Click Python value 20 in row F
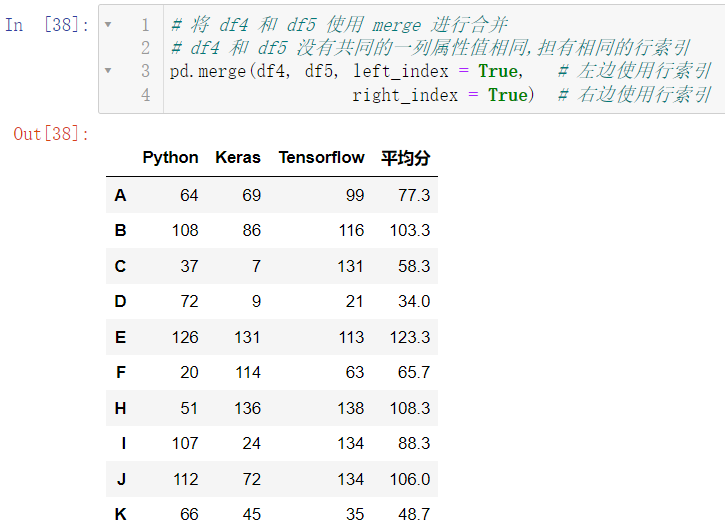 [x=189, y=373]
